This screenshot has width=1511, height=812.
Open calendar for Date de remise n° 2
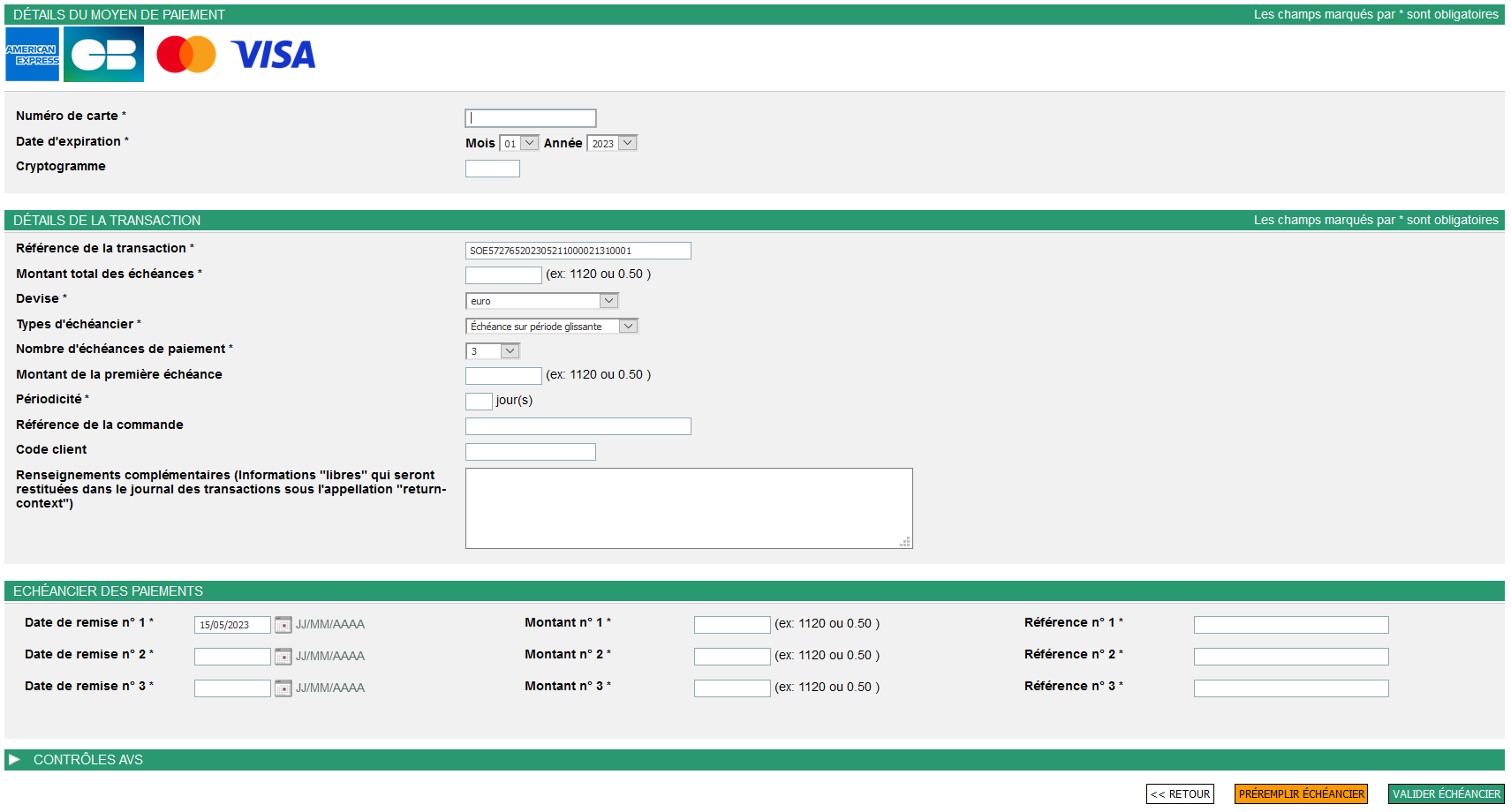pyautogui.click(x=283, y=657)
